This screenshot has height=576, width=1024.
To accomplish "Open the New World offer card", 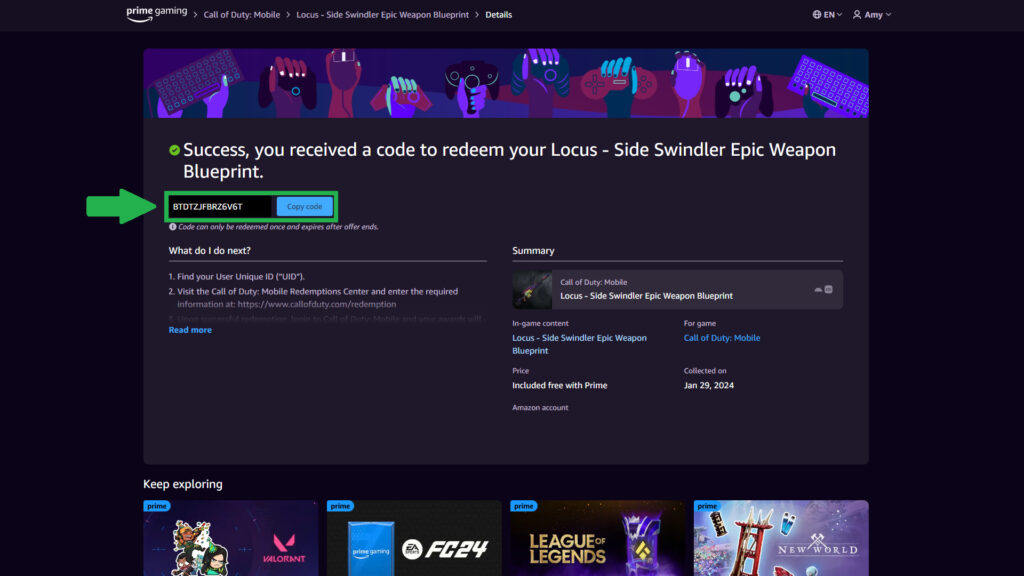I will [x=782, y=538].
